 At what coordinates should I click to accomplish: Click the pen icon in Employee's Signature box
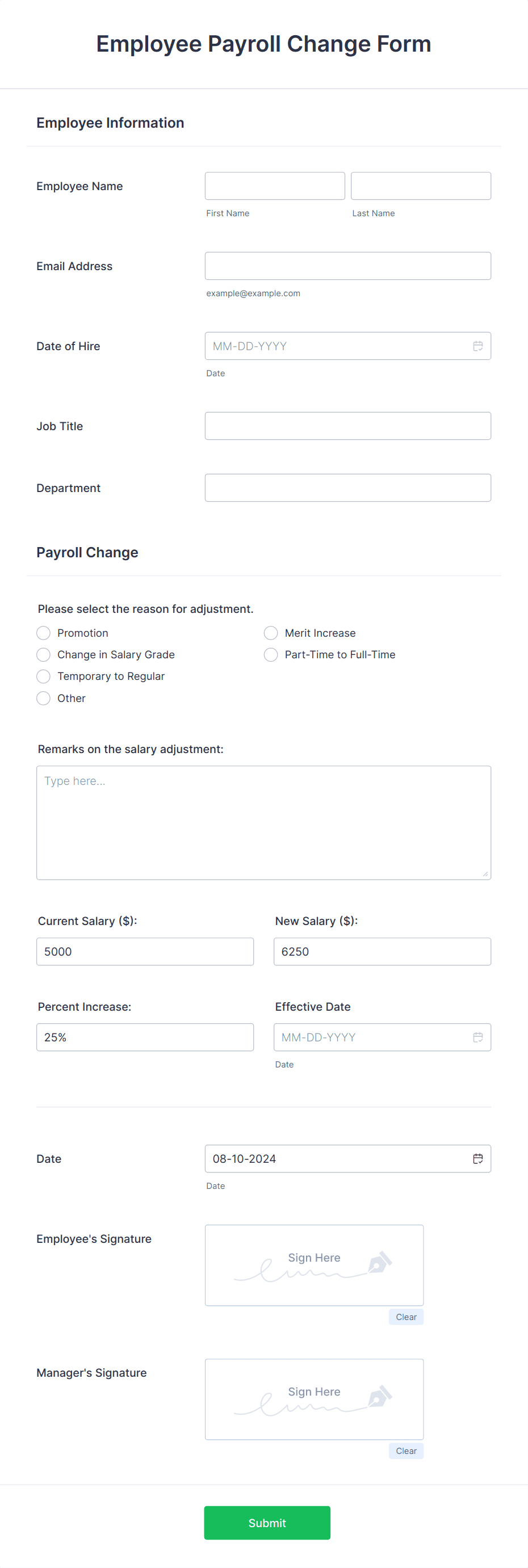click(x=380, y=1263)
